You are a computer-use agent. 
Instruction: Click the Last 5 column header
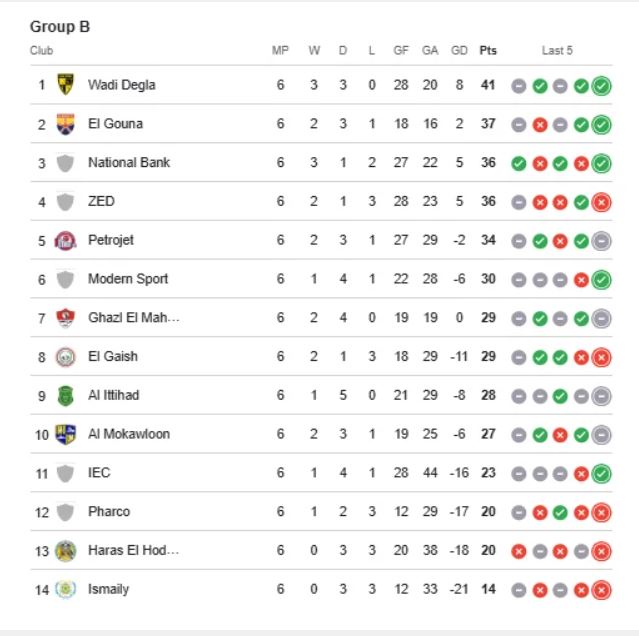(557, 51)
